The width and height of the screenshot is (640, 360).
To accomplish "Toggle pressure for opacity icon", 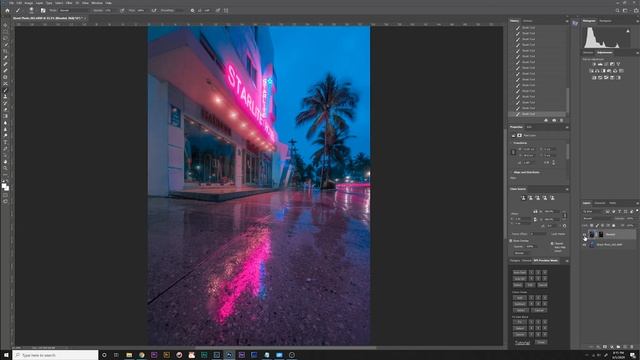I will click(122, 11).
